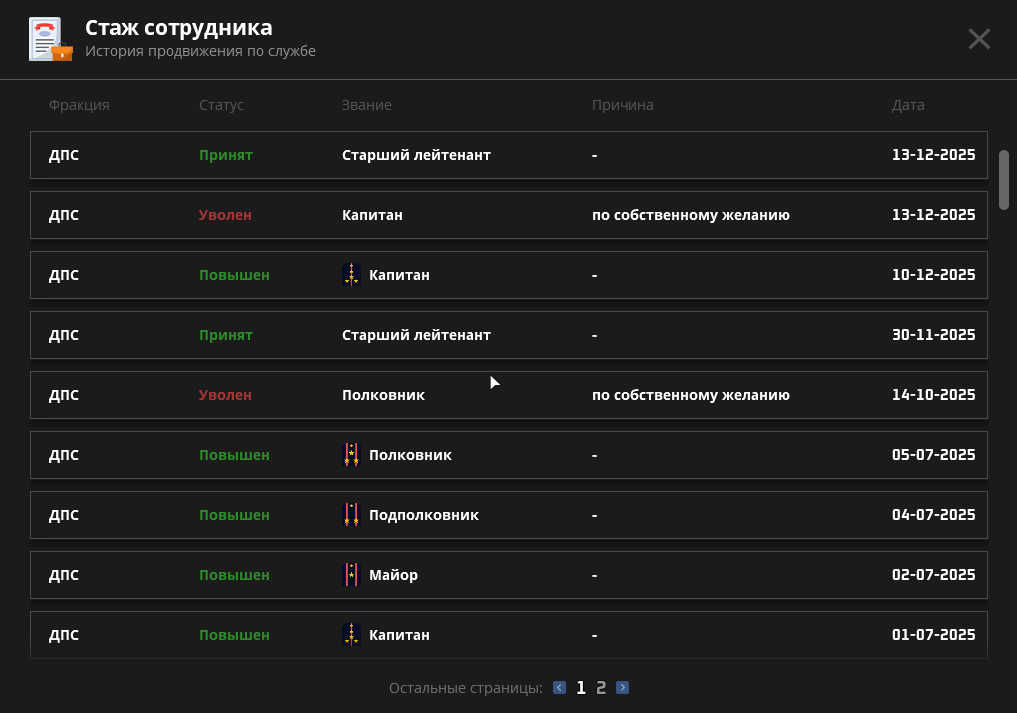Click the Полковник rank insignia icon

tap(351, 454)
